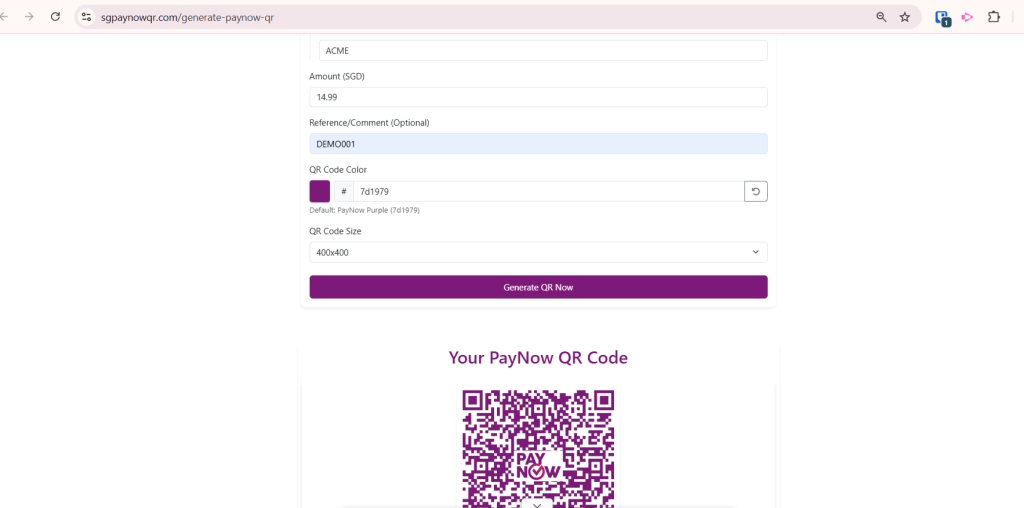Click the Amount (SGD) input field
This screenshot has height=508, width=1024.
coord(538,97)
